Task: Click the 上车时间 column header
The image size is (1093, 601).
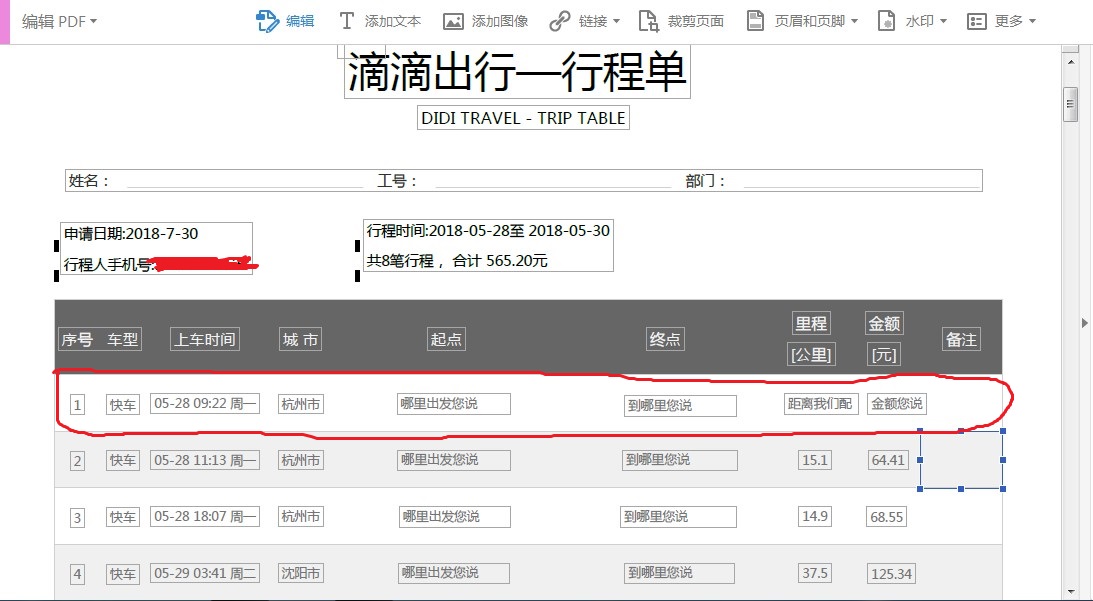Action: click(x=205, y=340)
